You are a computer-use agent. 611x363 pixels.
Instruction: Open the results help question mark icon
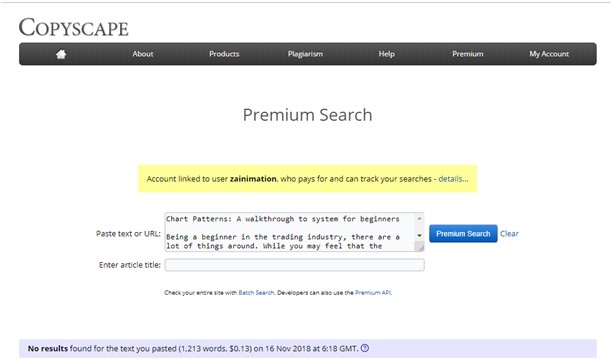(x=365, y=348)
